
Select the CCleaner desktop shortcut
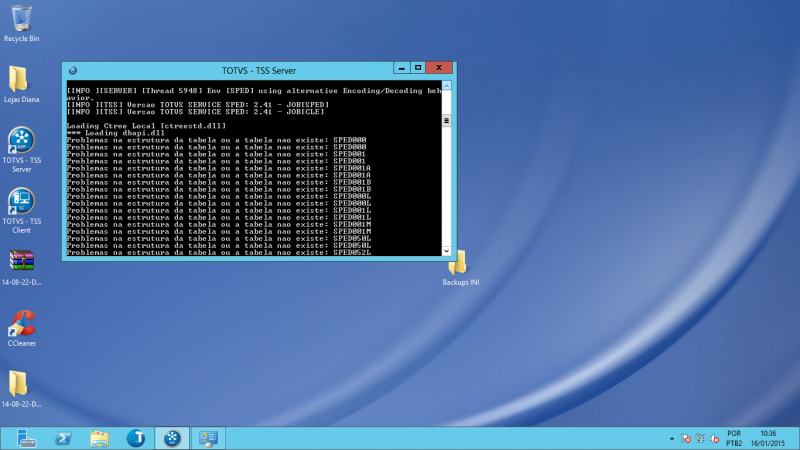[21, 328]
